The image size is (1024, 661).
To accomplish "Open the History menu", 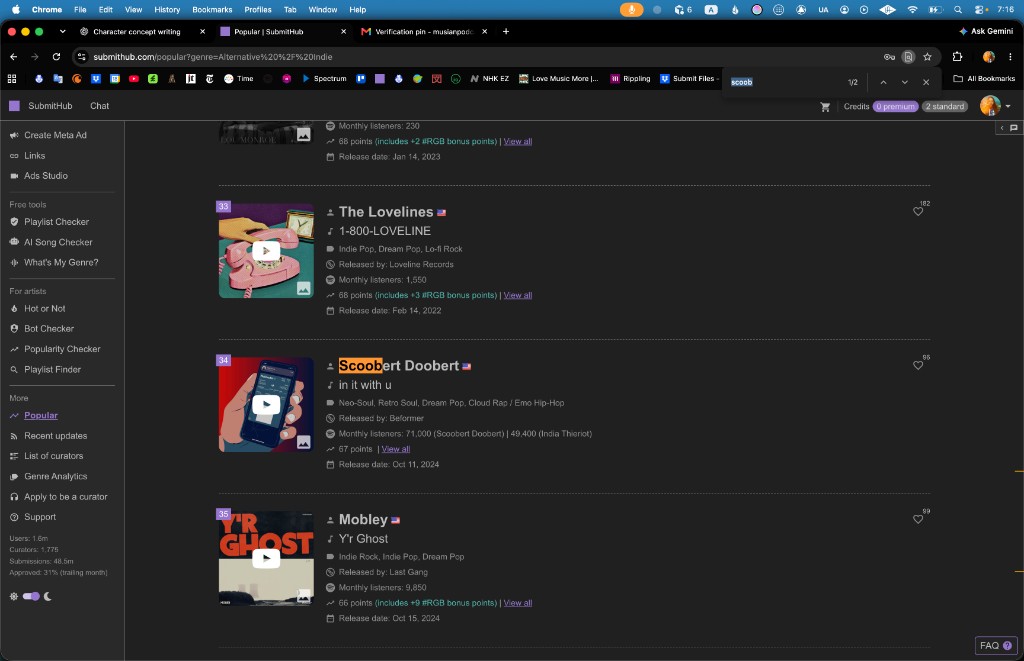I will 167,10.
